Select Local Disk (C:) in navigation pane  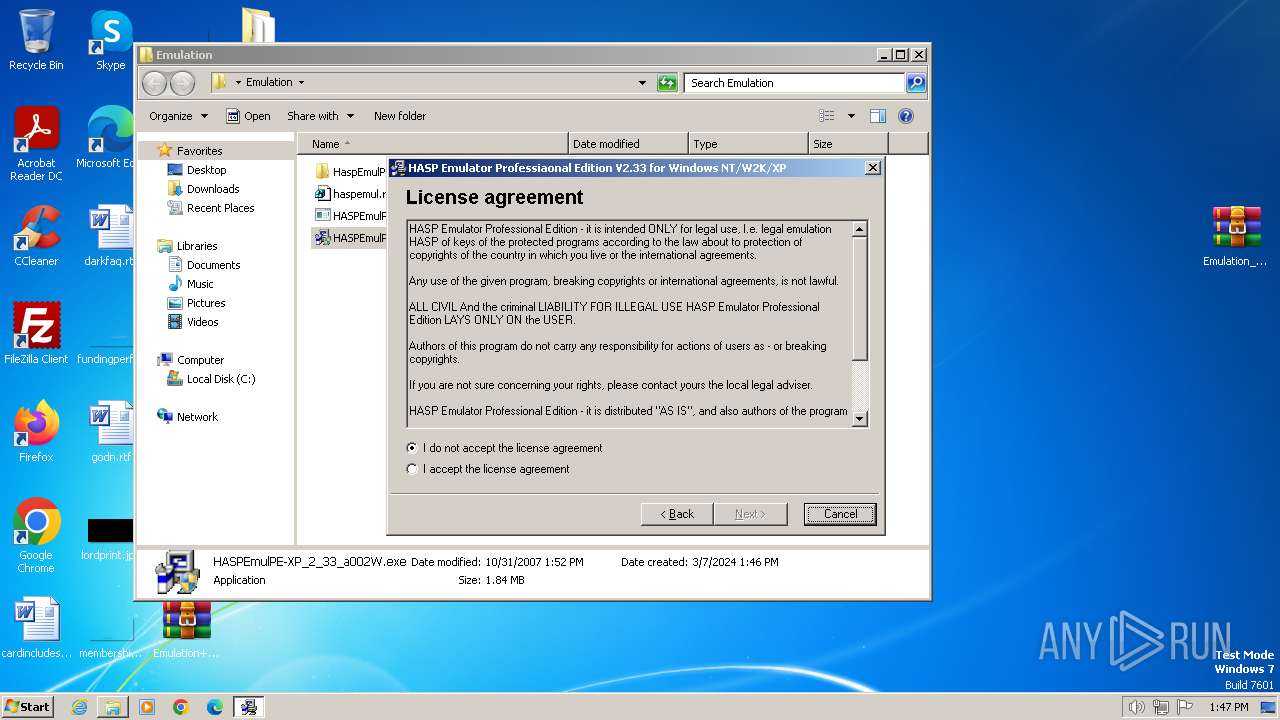220,379
